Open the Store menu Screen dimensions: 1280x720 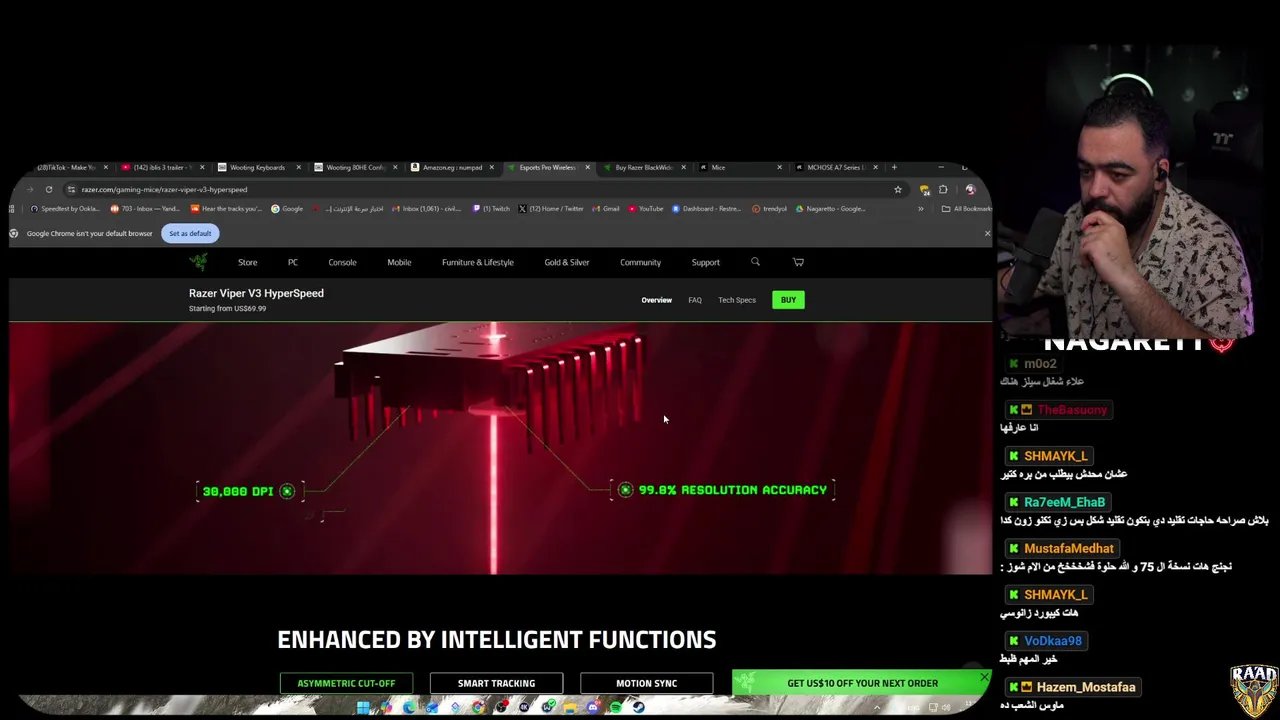[247, 262]
